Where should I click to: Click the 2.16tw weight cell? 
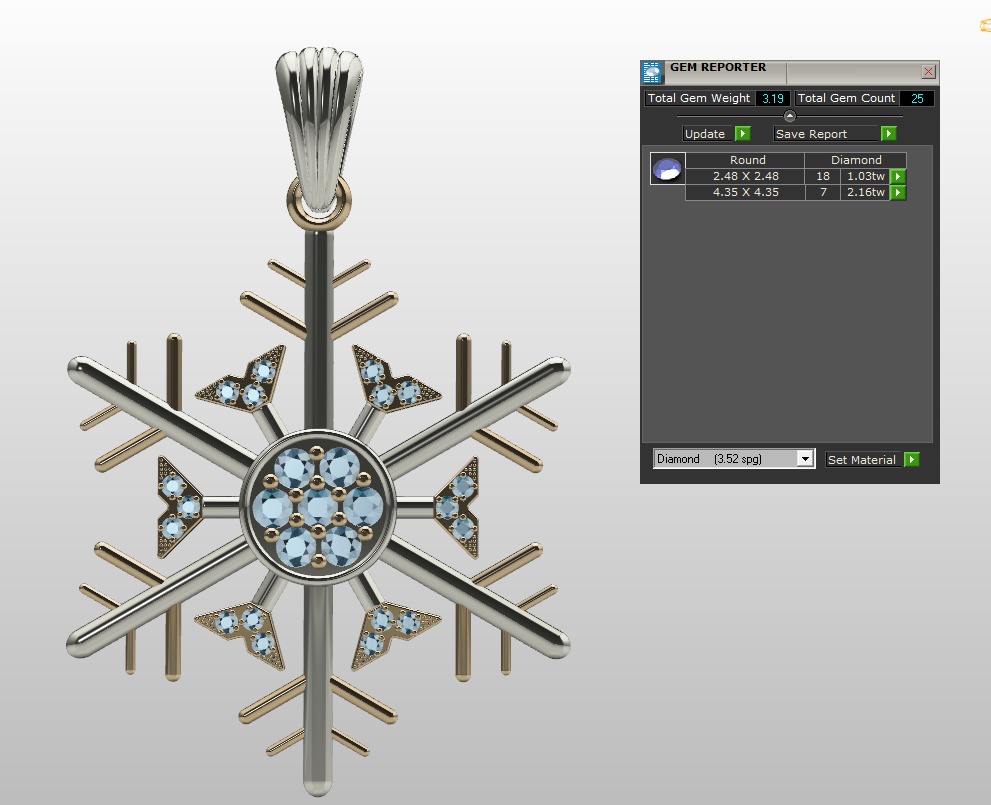coord(865,192)
